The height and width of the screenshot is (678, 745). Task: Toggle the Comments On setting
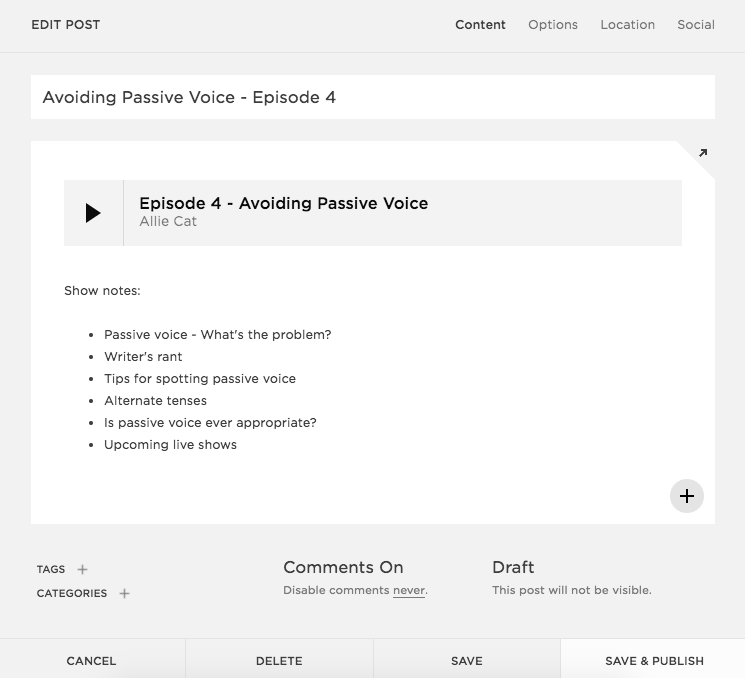343,567
